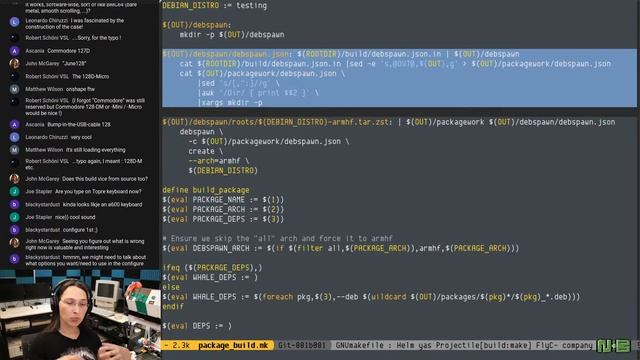This screenshot has width=640, height=360.
Task: Click GNUmakefile major mode in modeline
Action: (x=360, y=345)
